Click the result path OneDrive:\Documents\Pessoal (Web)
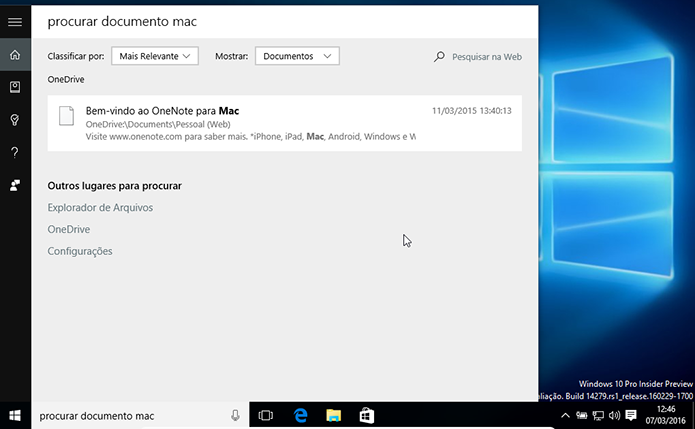 pos(158,124)
